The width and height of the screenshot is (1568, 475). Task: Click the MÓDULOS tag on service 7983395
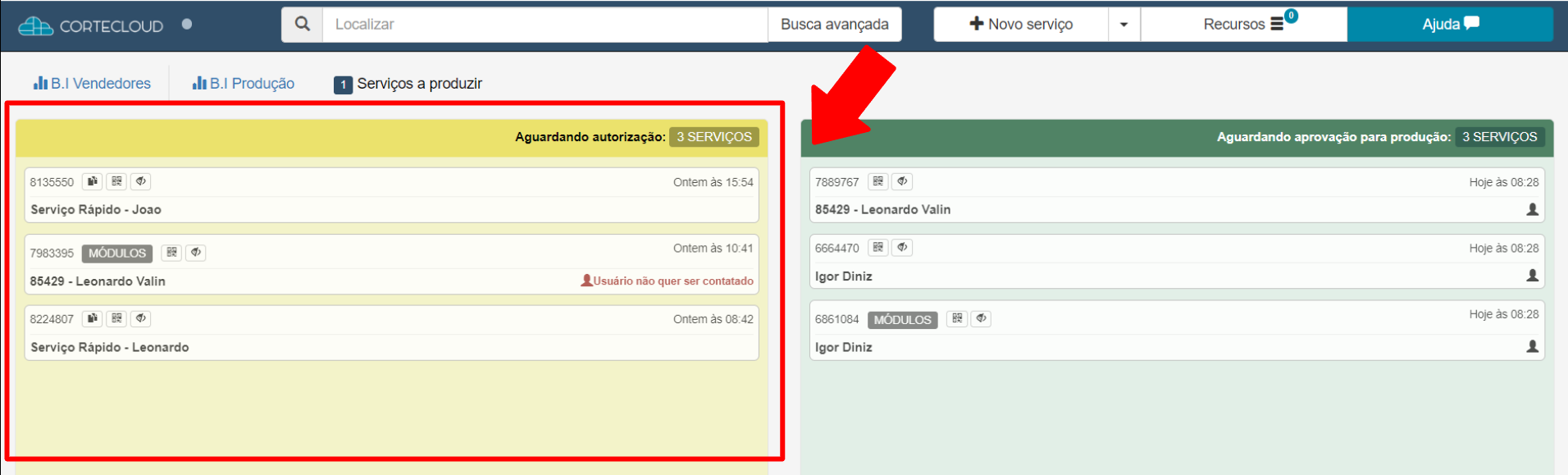(117, 253)
